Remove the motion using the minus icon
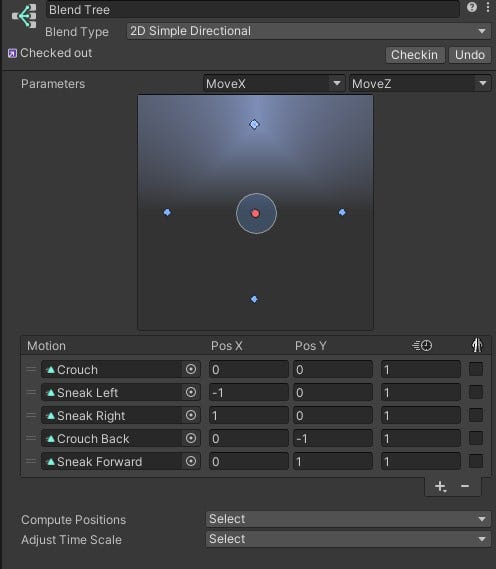 click(x=465, y=486)
